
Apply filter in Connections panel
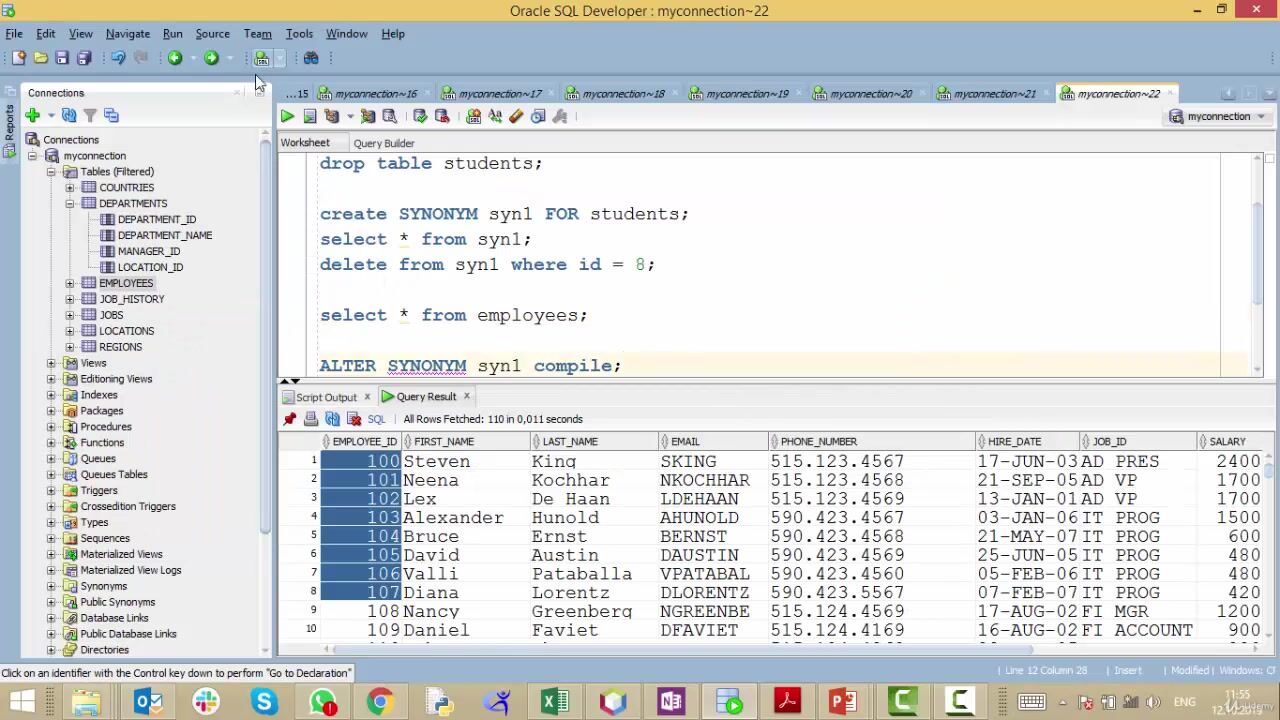(x=90, y=116)
